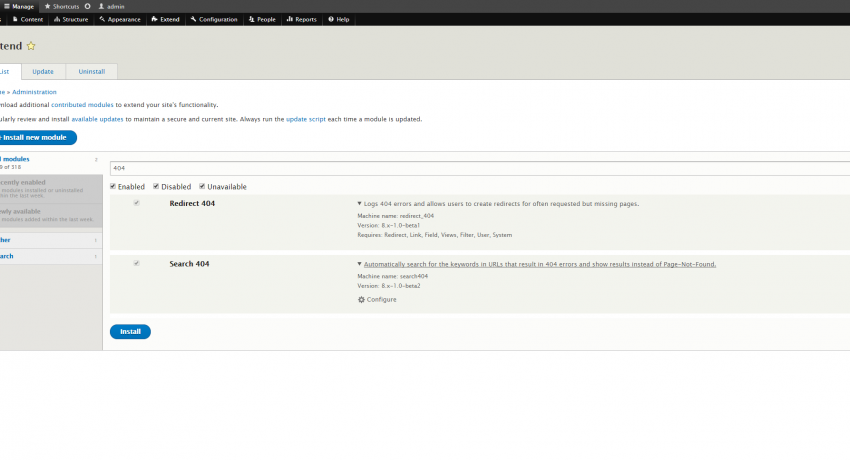Click the 'Machine name: search404' text
Image resolution: width=850 pixels, height=460 pixels.
point(392,276)
